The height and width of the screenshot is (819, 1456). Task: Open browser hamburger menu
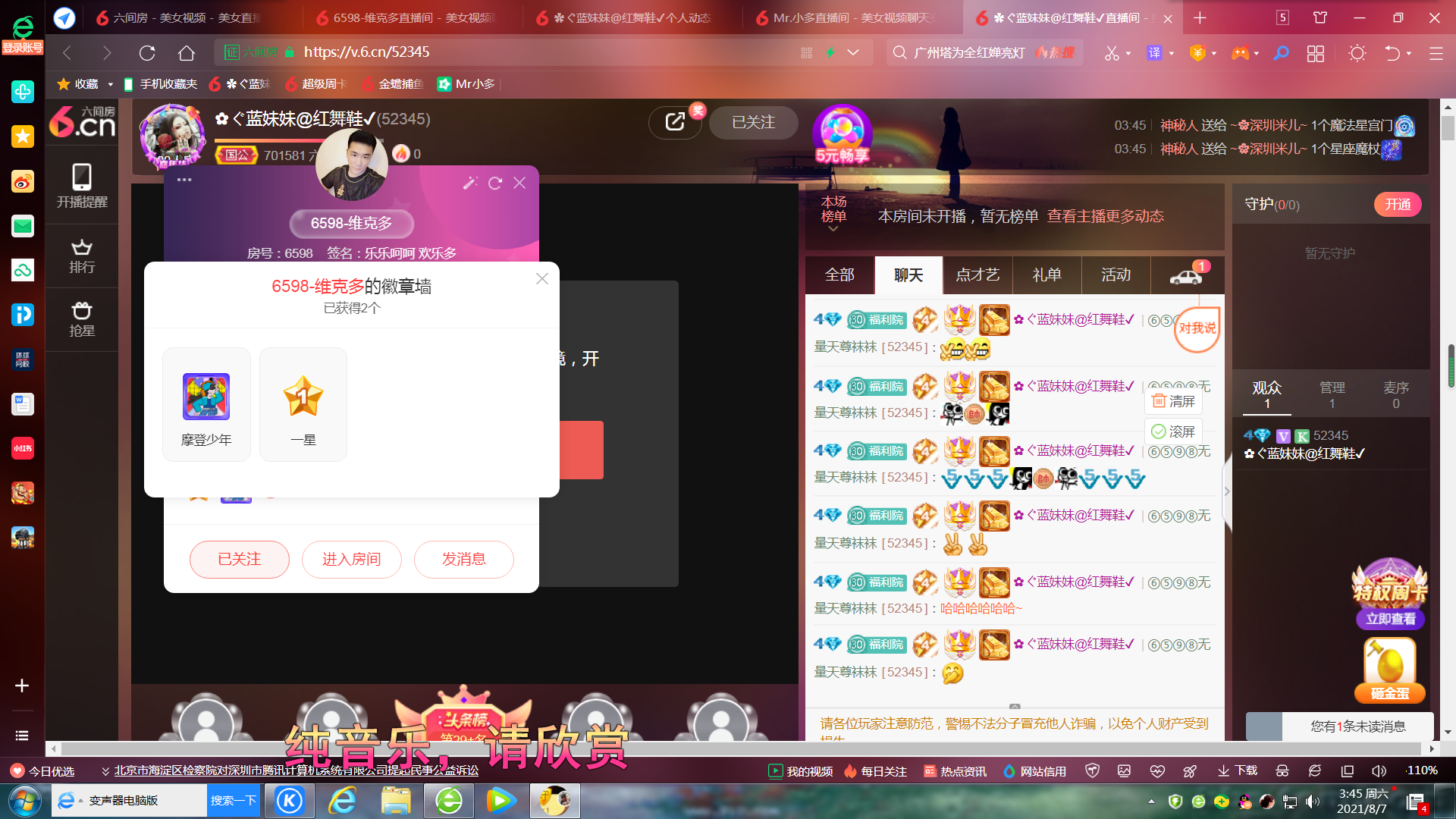(x=1436, y=53)
